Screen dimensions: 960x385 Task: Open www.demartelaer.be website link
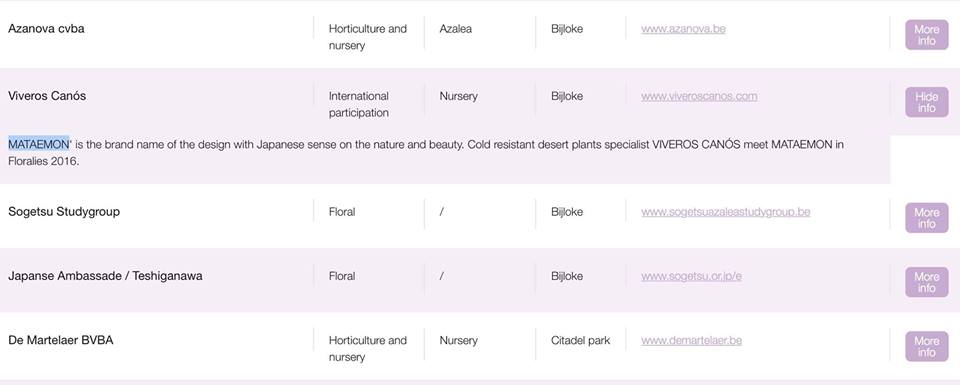pos(691,340)
